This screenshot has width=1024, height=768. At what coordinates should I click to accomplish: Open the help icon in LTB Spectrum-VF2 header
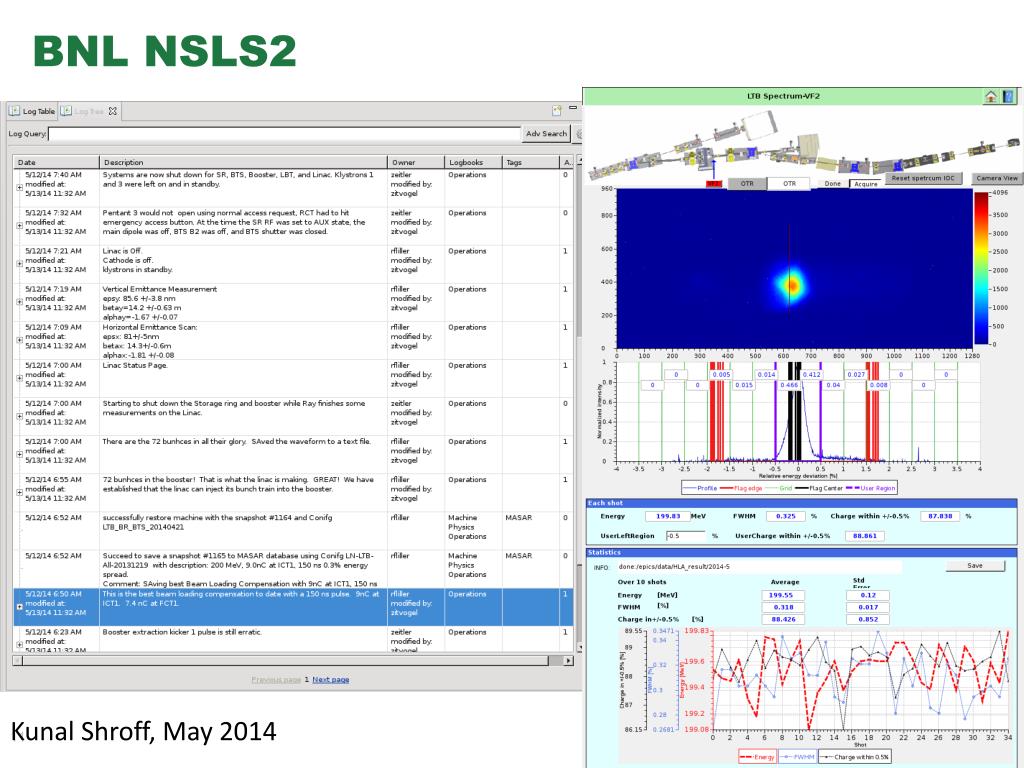[x=1009, y=97]
